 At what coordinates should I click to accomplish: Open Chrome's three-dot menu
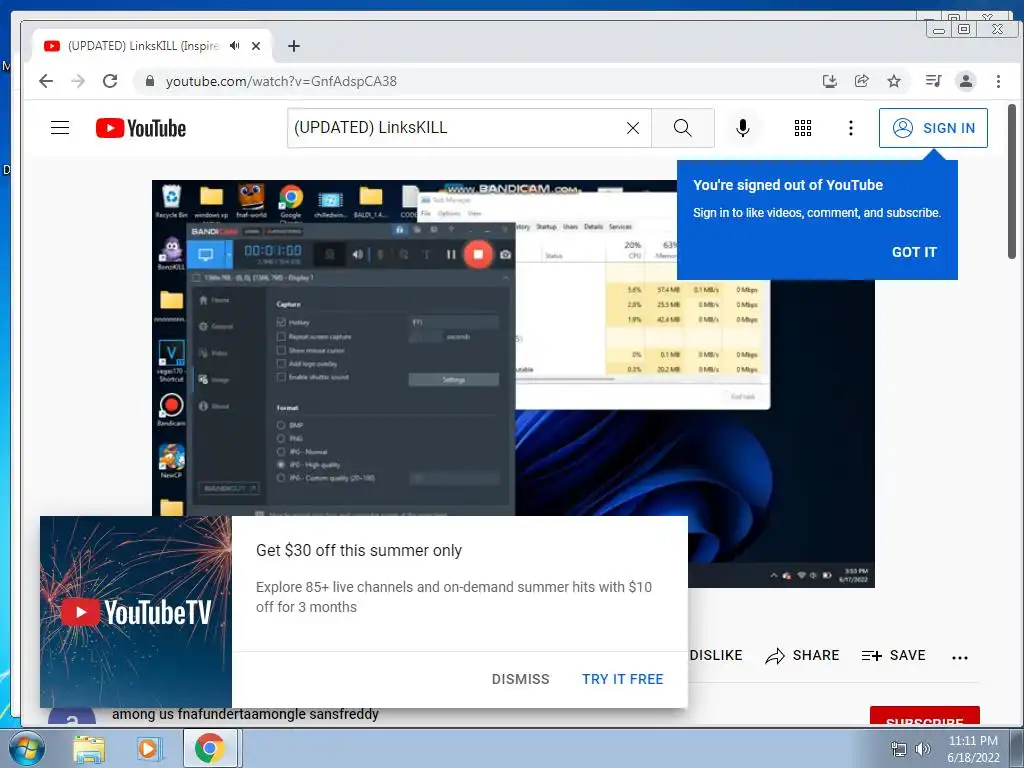click(x=998, y=81)
